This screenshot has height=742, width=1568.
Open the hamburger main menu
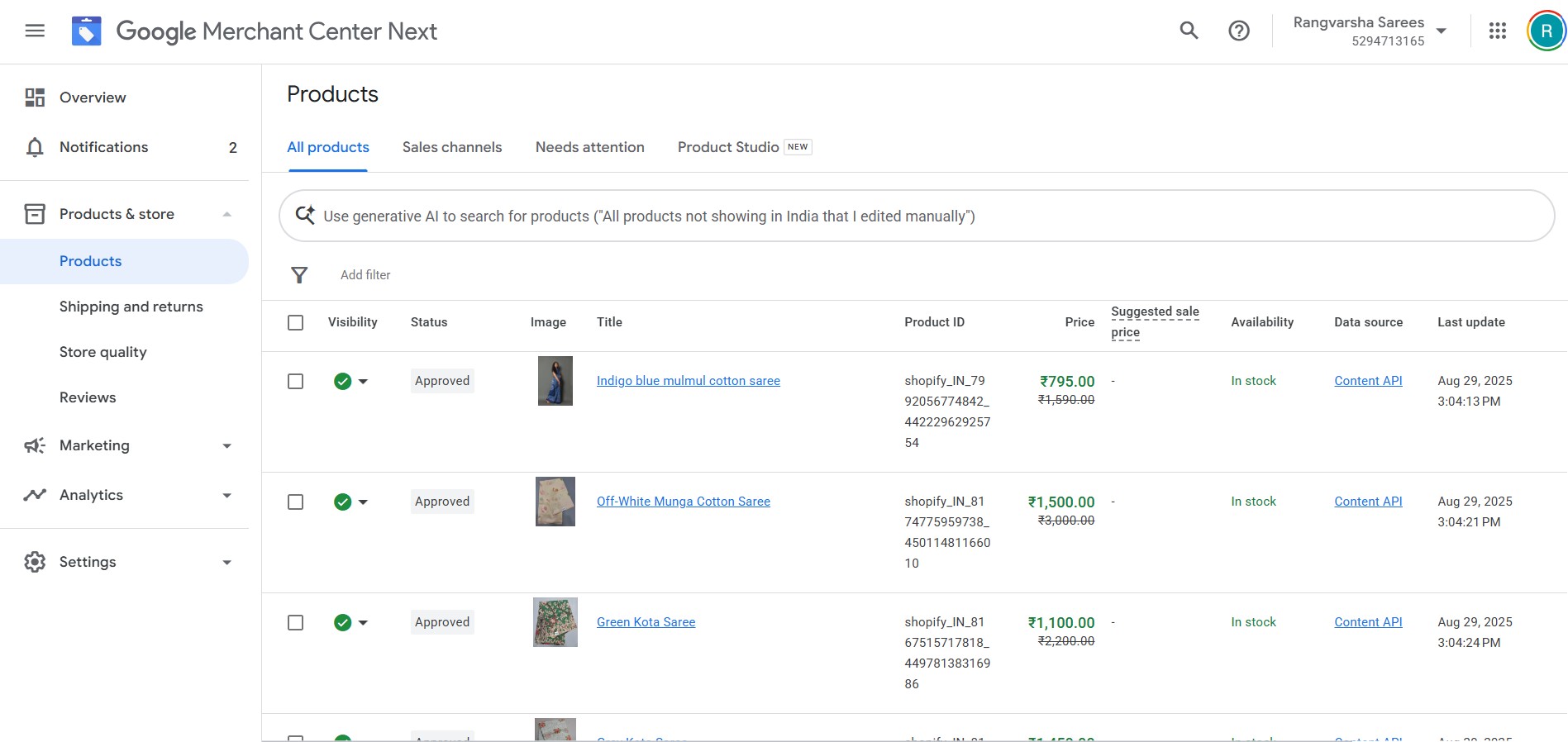[x=35, y=31]
